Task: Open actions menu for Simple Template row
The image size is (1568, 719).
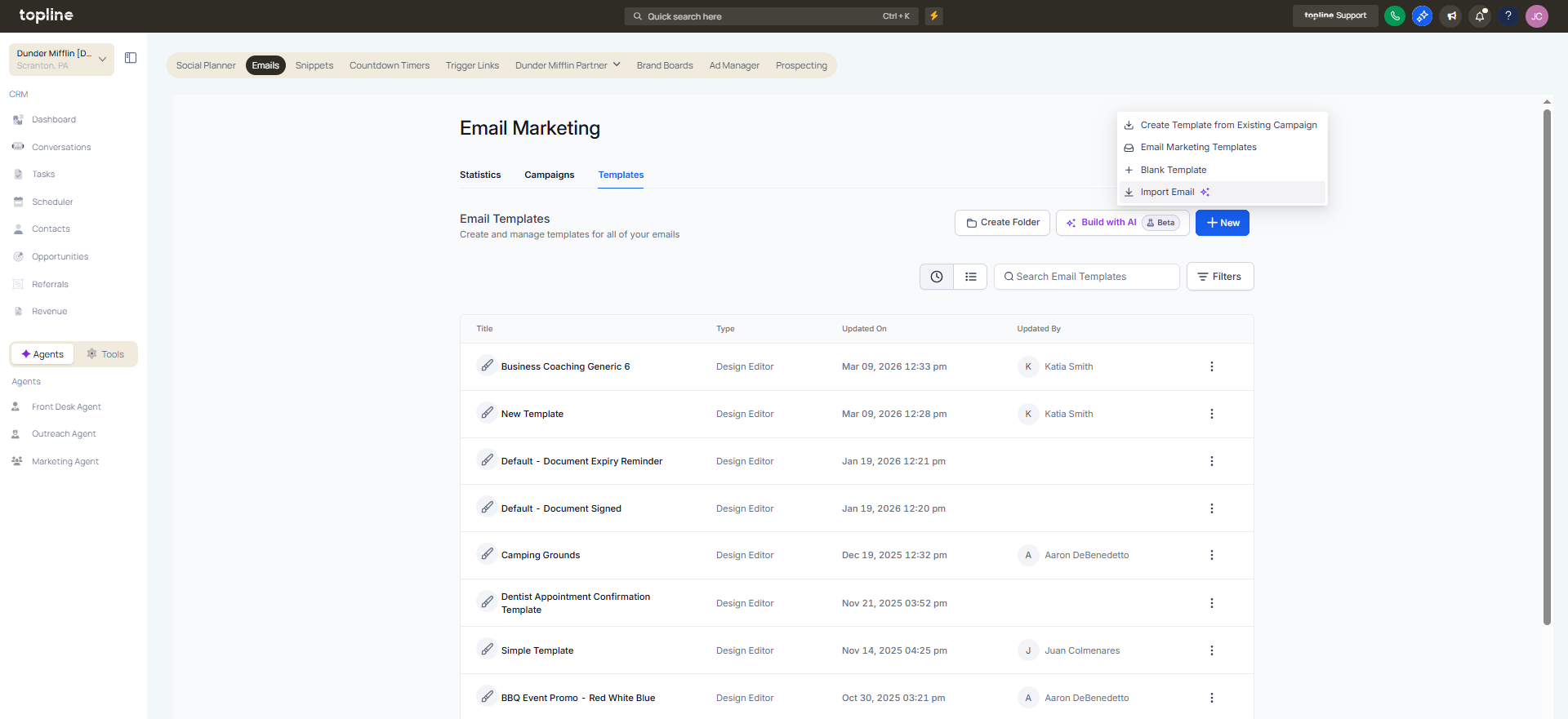Action: point(1212,651)
